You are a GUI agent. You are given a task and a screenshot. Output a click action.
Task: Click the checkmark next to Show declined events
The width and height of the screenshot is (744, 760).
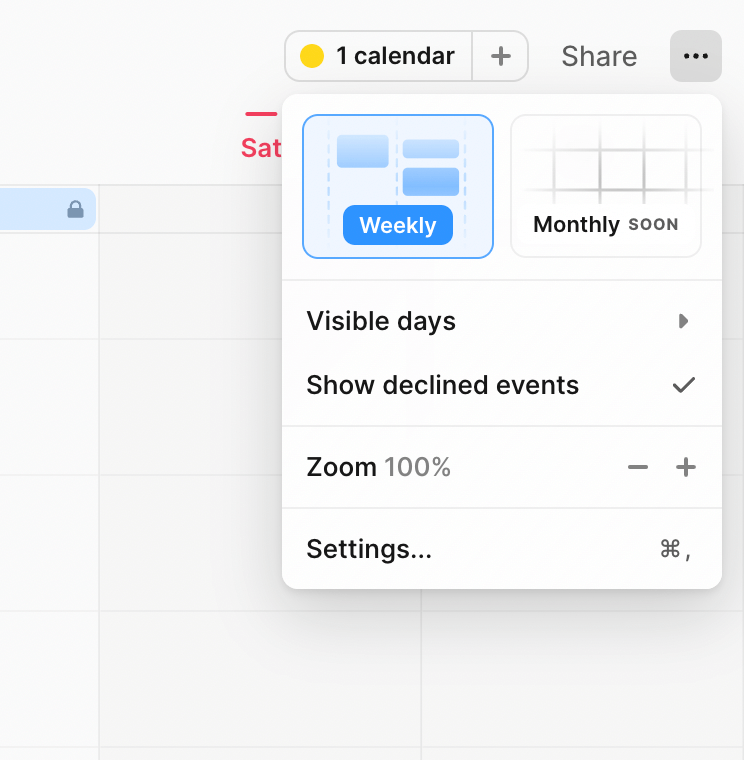(684, 385)
